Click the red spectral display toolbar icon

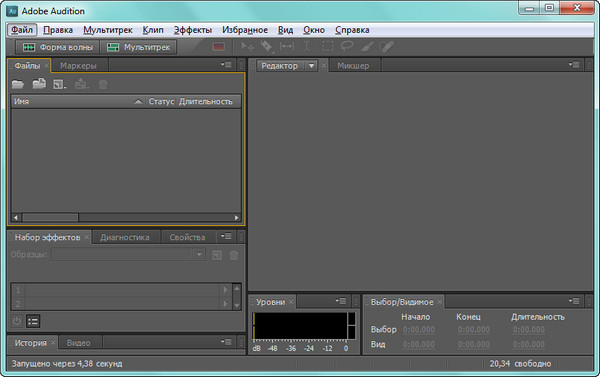(x=218, y=47)
